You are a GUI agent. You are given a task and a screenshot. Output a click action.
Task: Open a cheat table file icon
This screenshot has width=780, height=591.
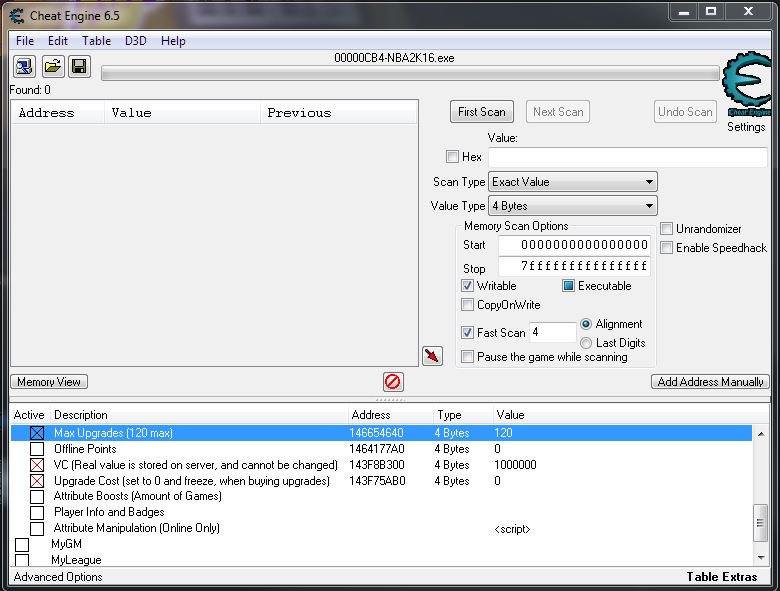tap(52, 66)
